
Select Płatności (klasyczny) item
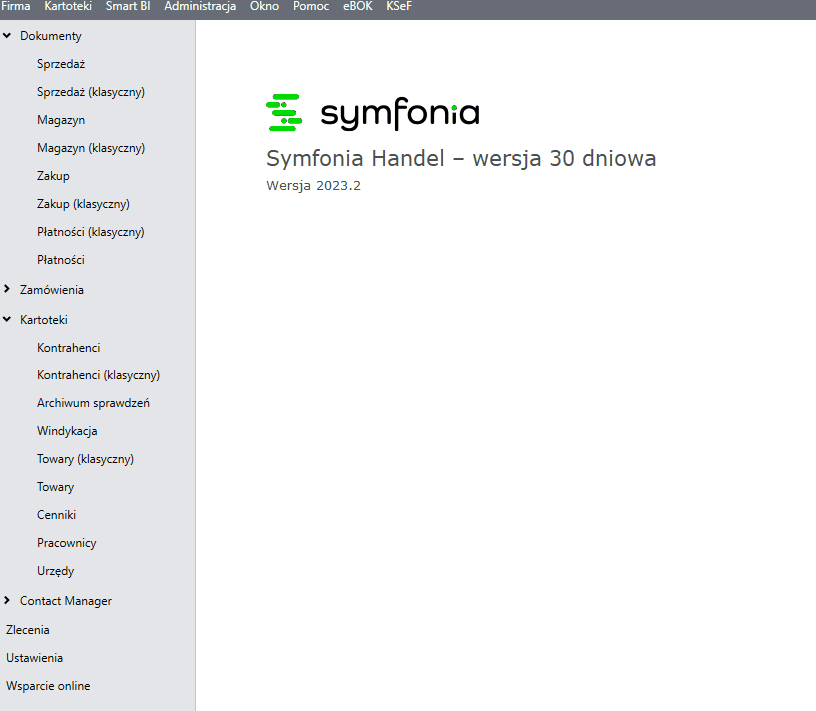(91, 232)
